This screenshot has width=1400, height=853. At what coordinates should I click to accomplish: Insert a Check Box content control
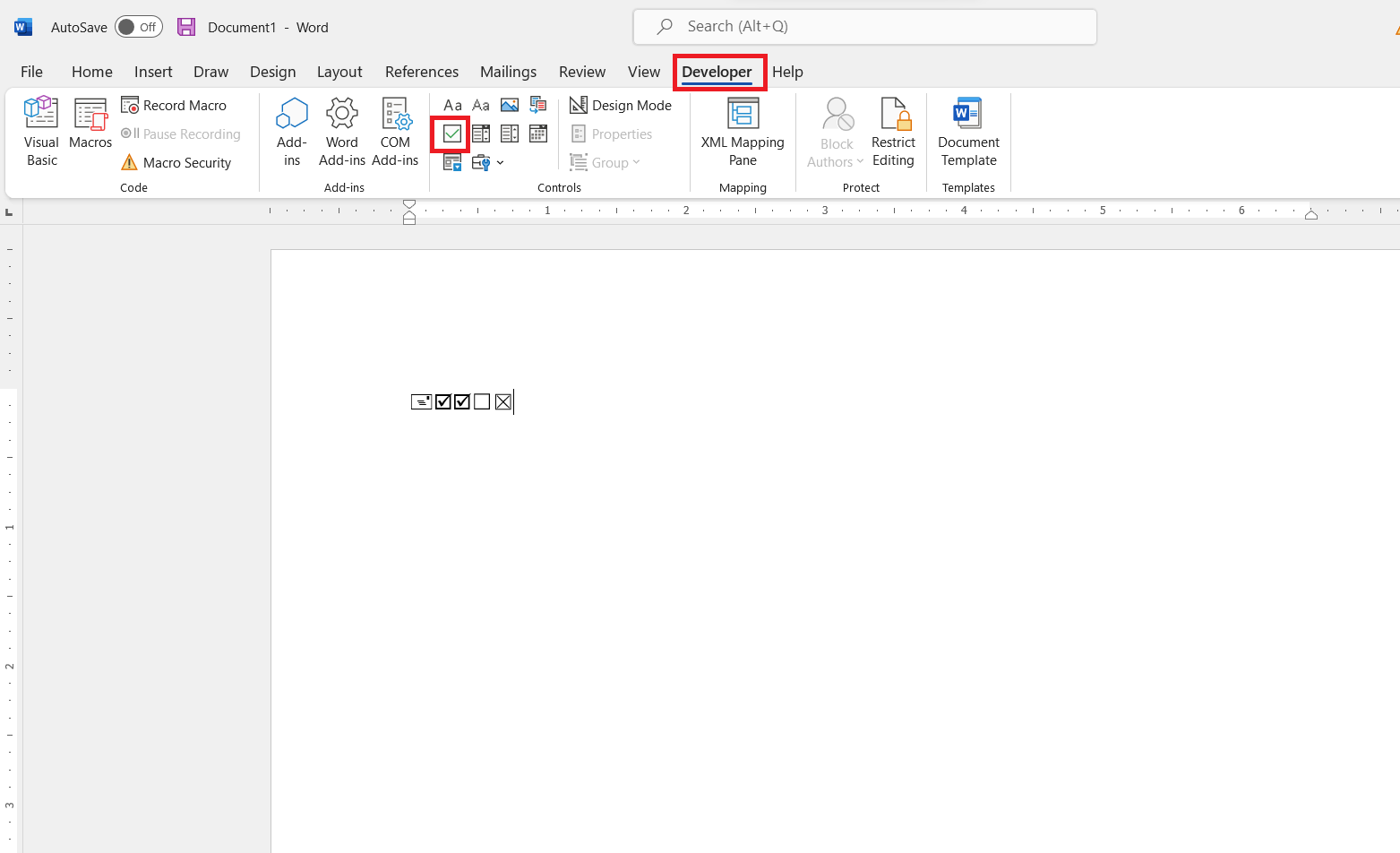(x=452, y=134)
